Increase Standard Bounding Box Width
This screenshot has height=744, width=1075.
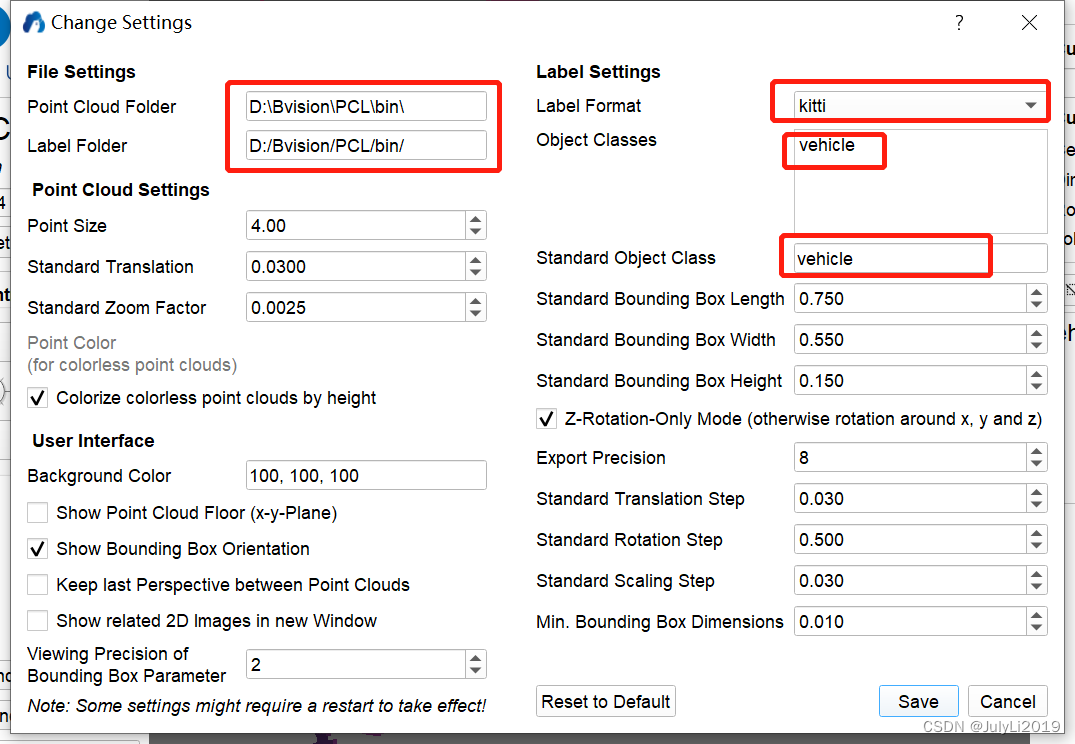coord(1036,333)
